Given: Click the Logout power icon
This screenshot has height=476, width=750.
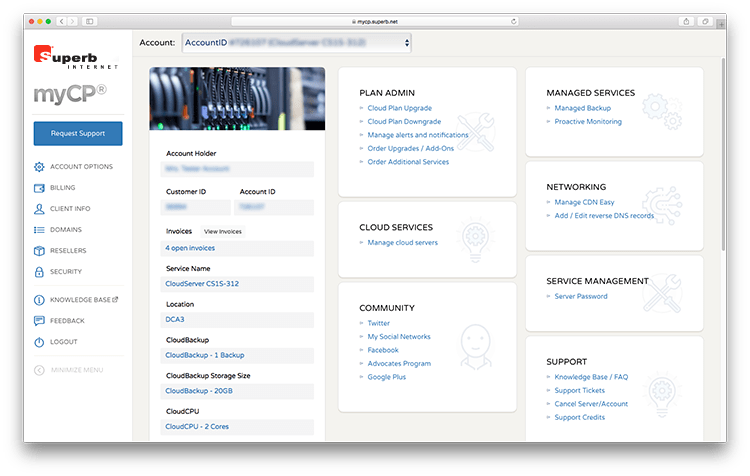Looking at the screenshot, I should click(39, 342).
